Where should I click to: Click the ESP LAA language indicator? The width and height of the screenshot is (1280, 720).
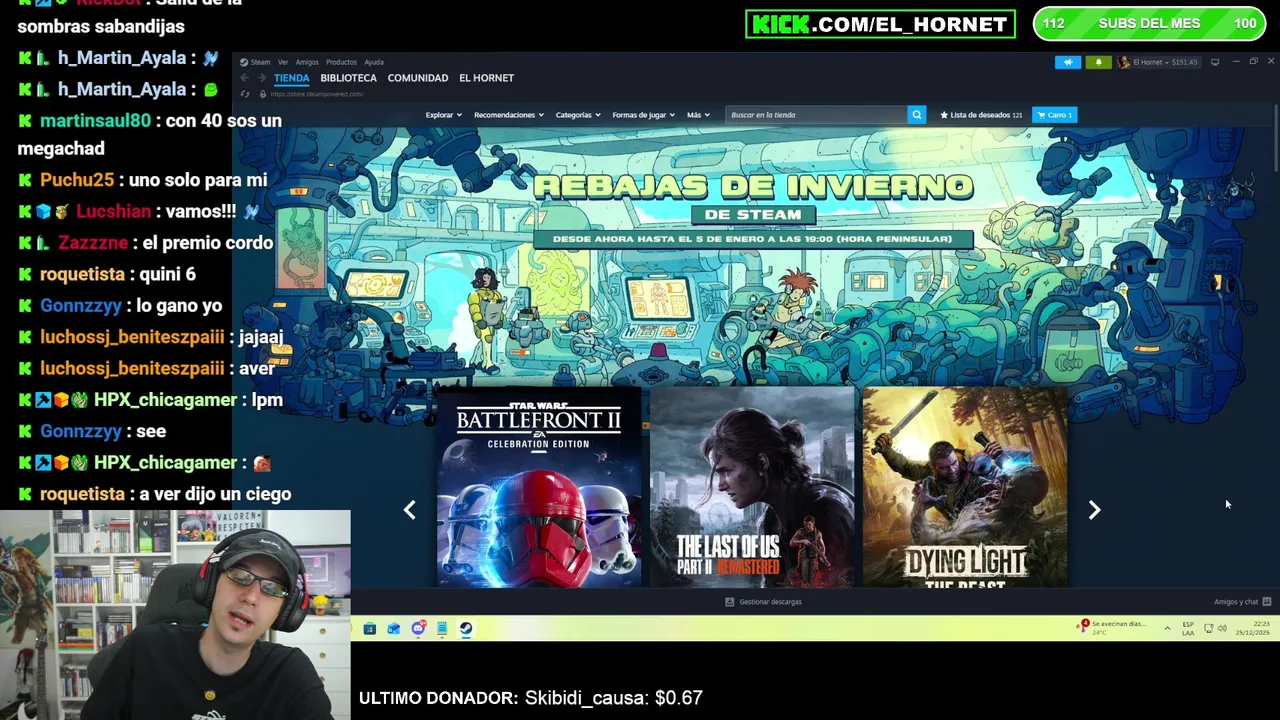click(1188, 628)
